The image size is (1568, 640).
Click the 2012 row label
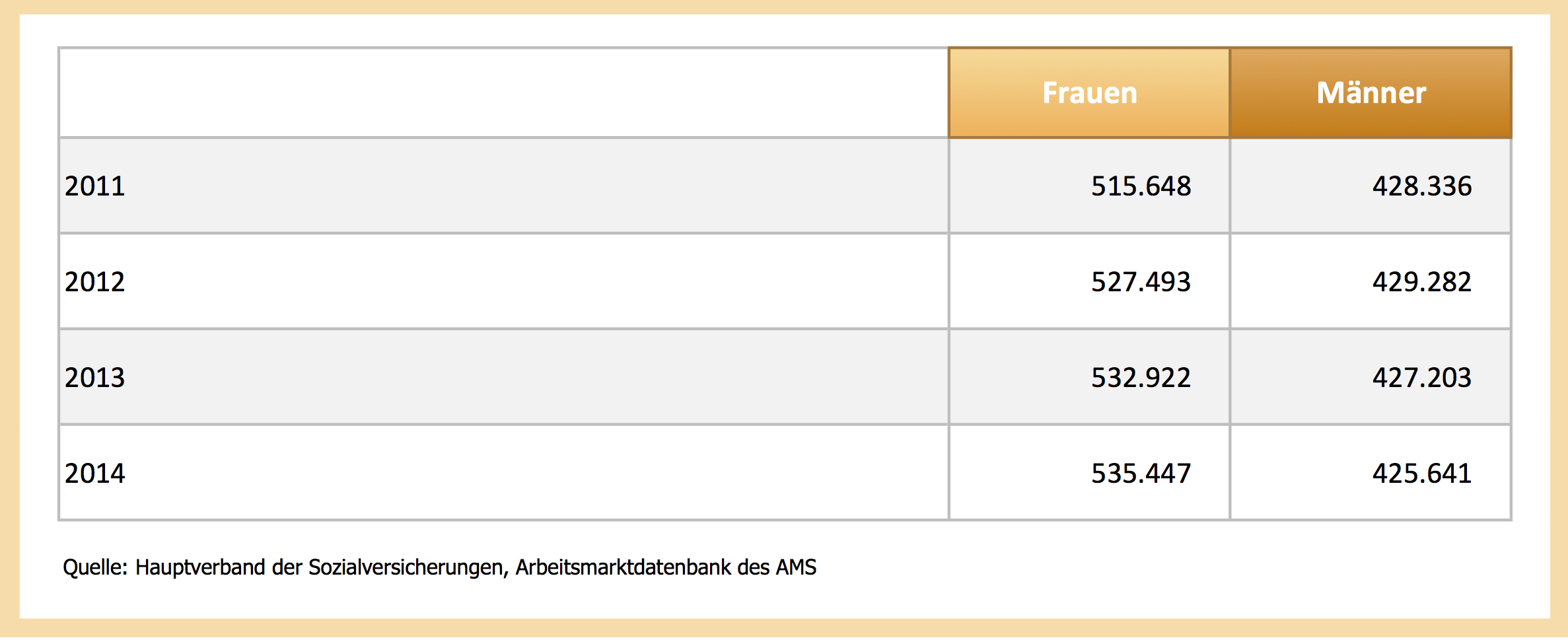(x=95, y=282)
